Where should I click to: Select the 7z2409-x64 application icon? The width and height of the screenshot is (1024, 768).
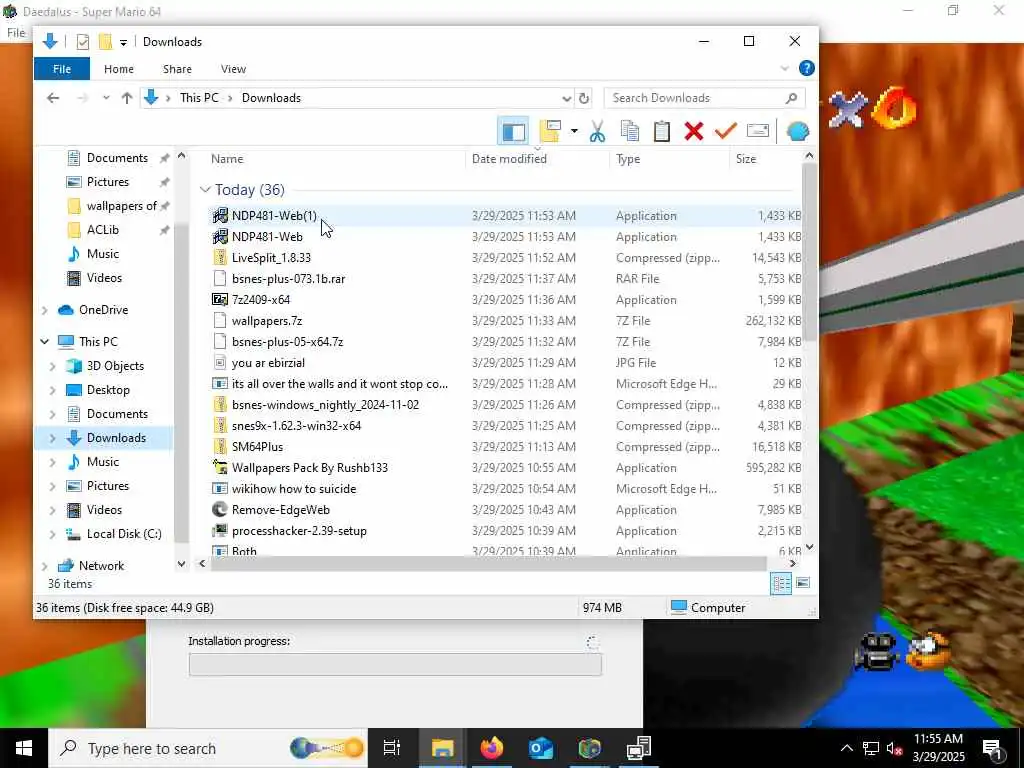coord(220,300)
